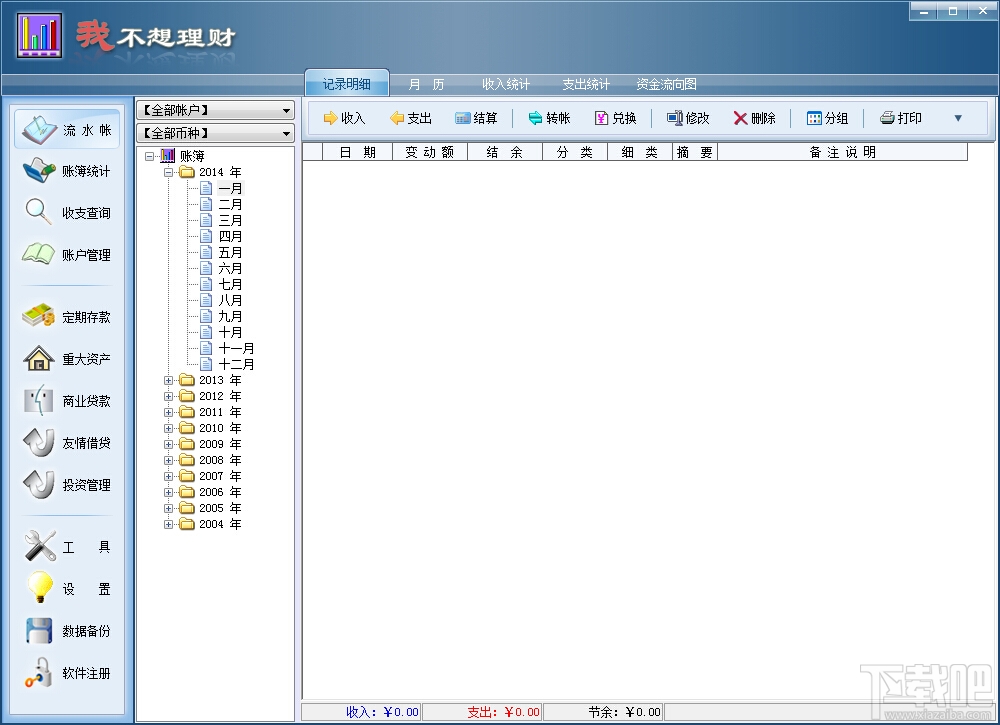Open 重大资产 house icon in the sidebar
Screen dimensions: 1000x725
[x=67, y=359]
